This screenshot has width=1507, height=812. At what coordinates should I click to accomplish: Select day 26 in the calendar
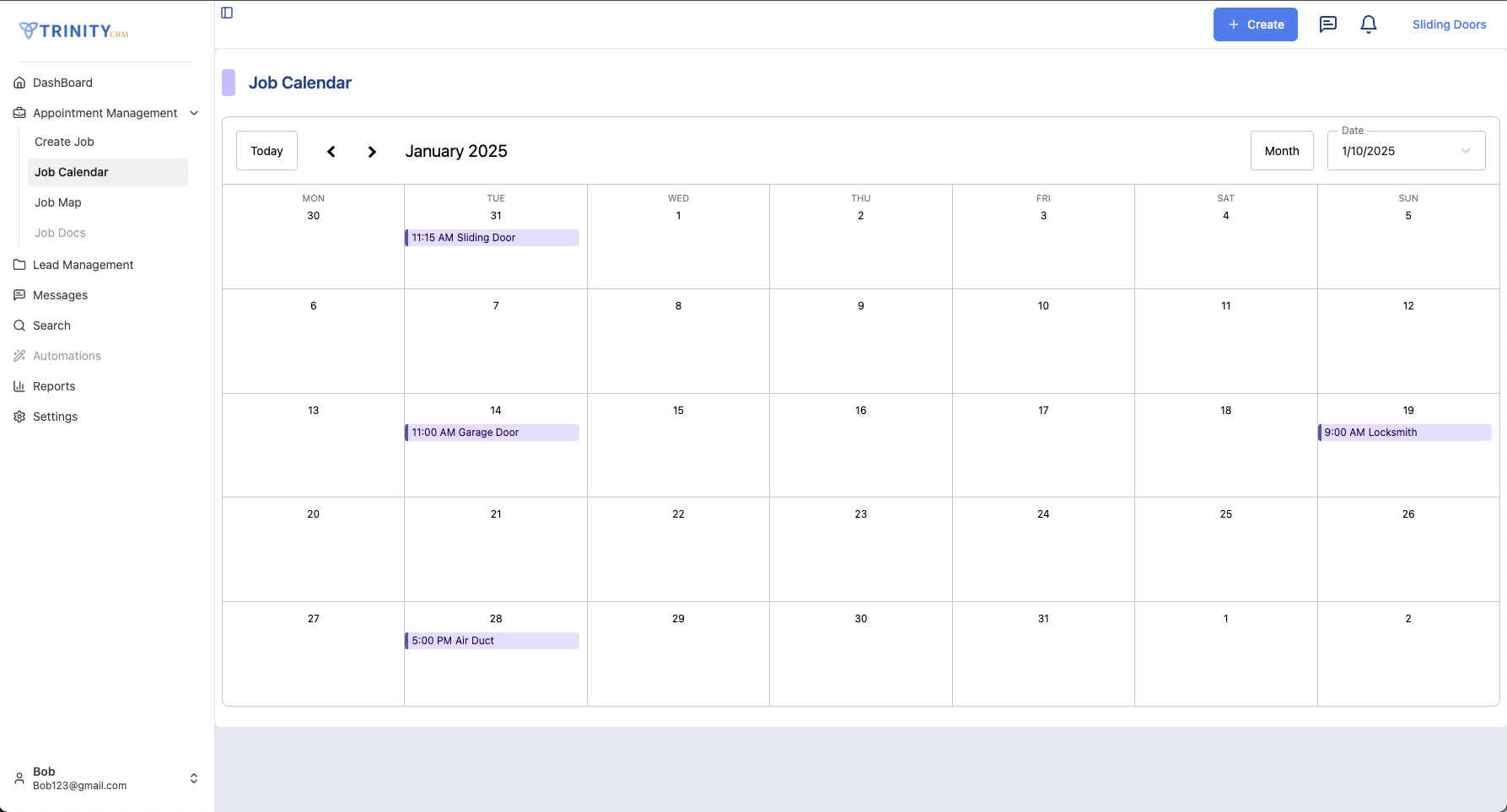(1408, 514)
